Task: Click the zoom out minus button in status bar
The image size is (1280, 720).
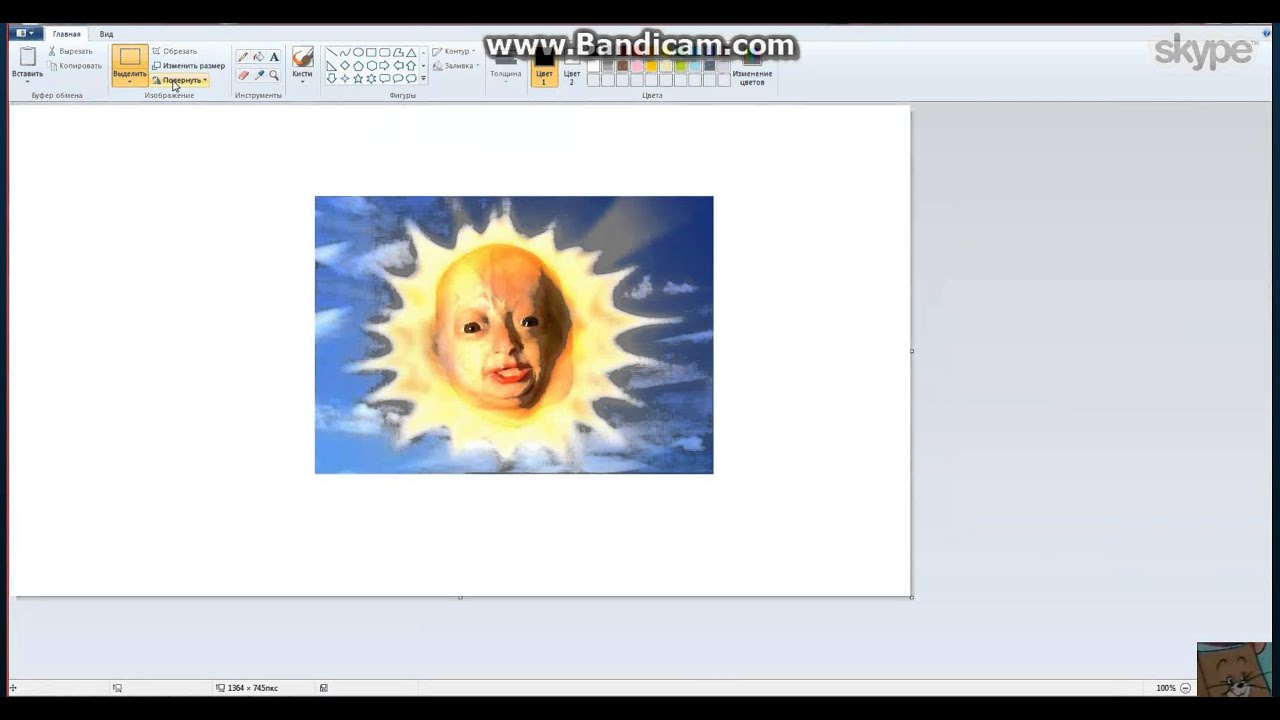Action: [1186, 688]
